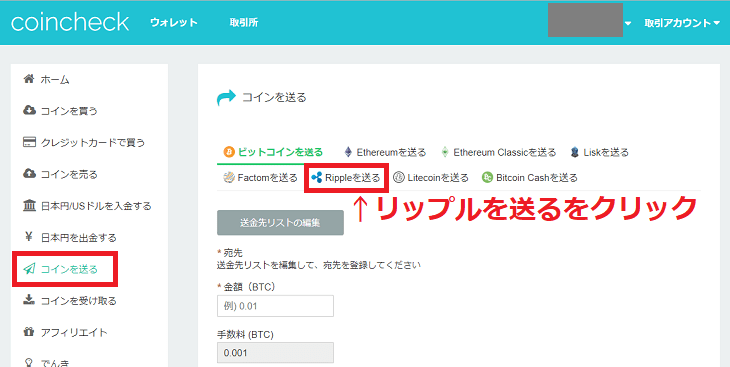Open コインを受け取る in the sidebar

click(x=78, y=301)
